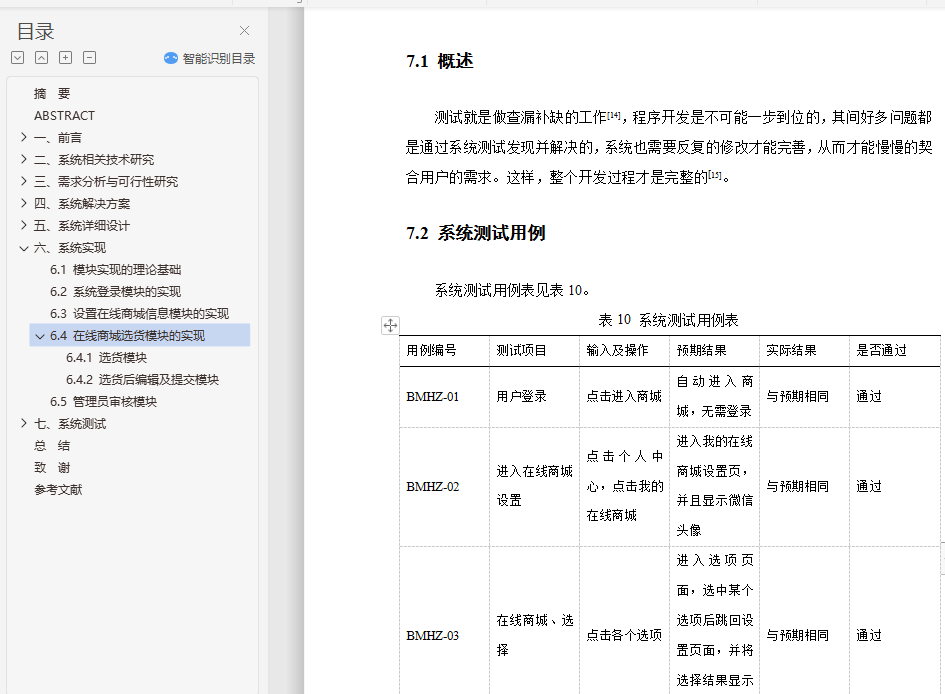Click 通过 in the BMHZ-02 row
The height and width of the screenshot is (694, 945).
[868, 486]
